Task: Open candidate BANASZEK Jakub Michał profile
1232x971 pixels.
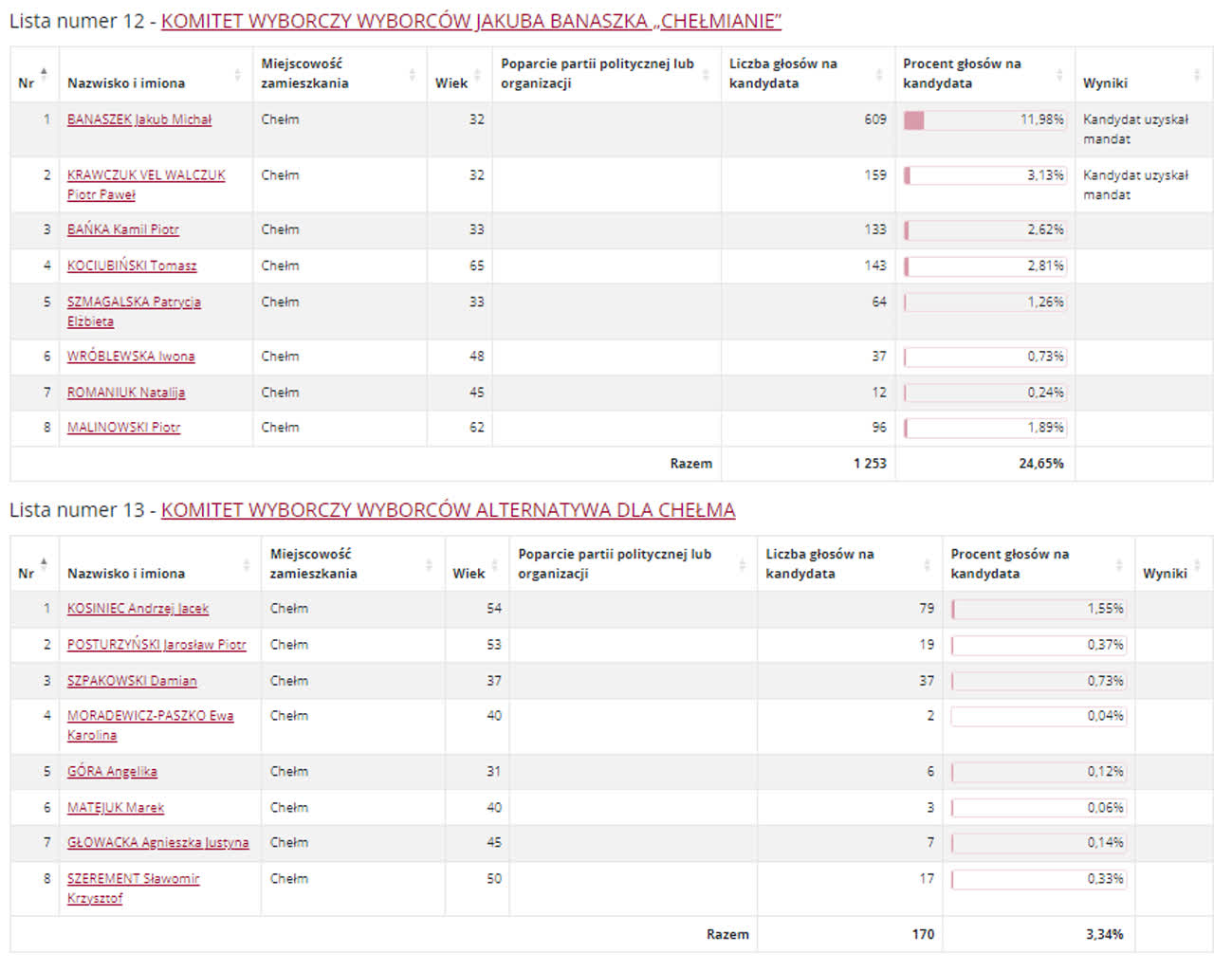Action: point(138,119)
